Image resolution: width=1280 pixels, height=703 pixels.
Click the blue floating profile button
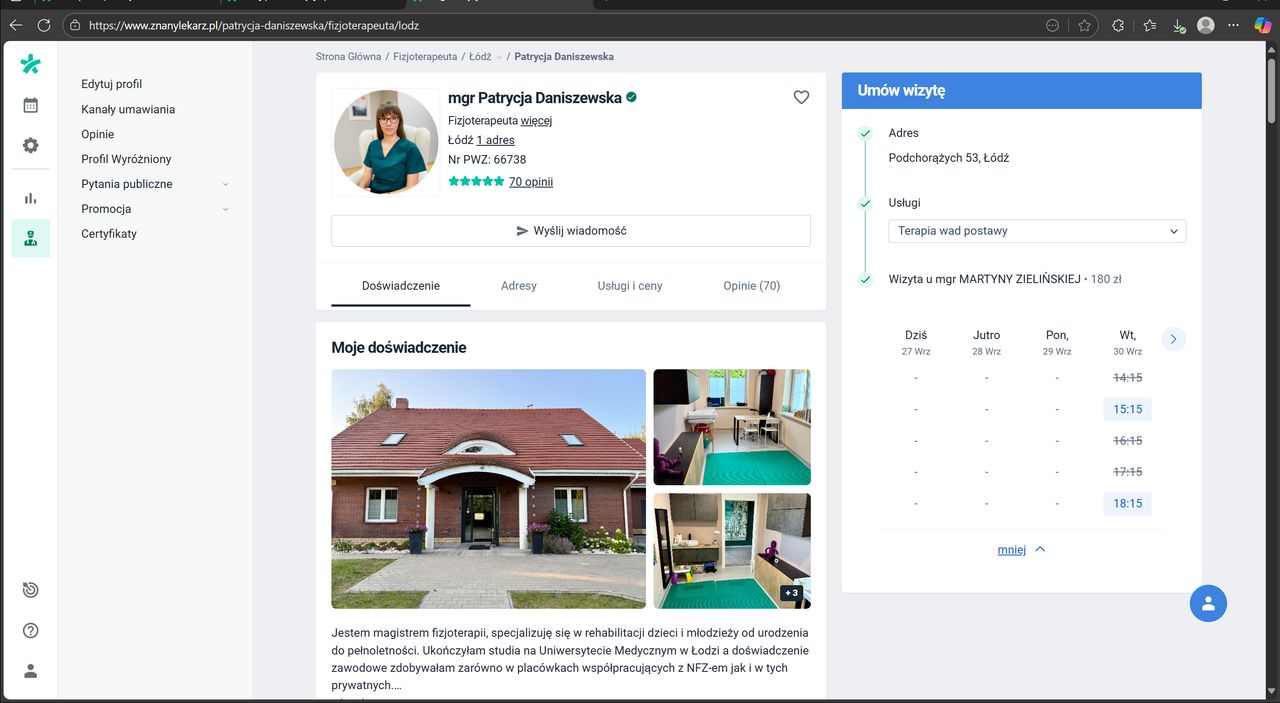[x=1208, y=603]
